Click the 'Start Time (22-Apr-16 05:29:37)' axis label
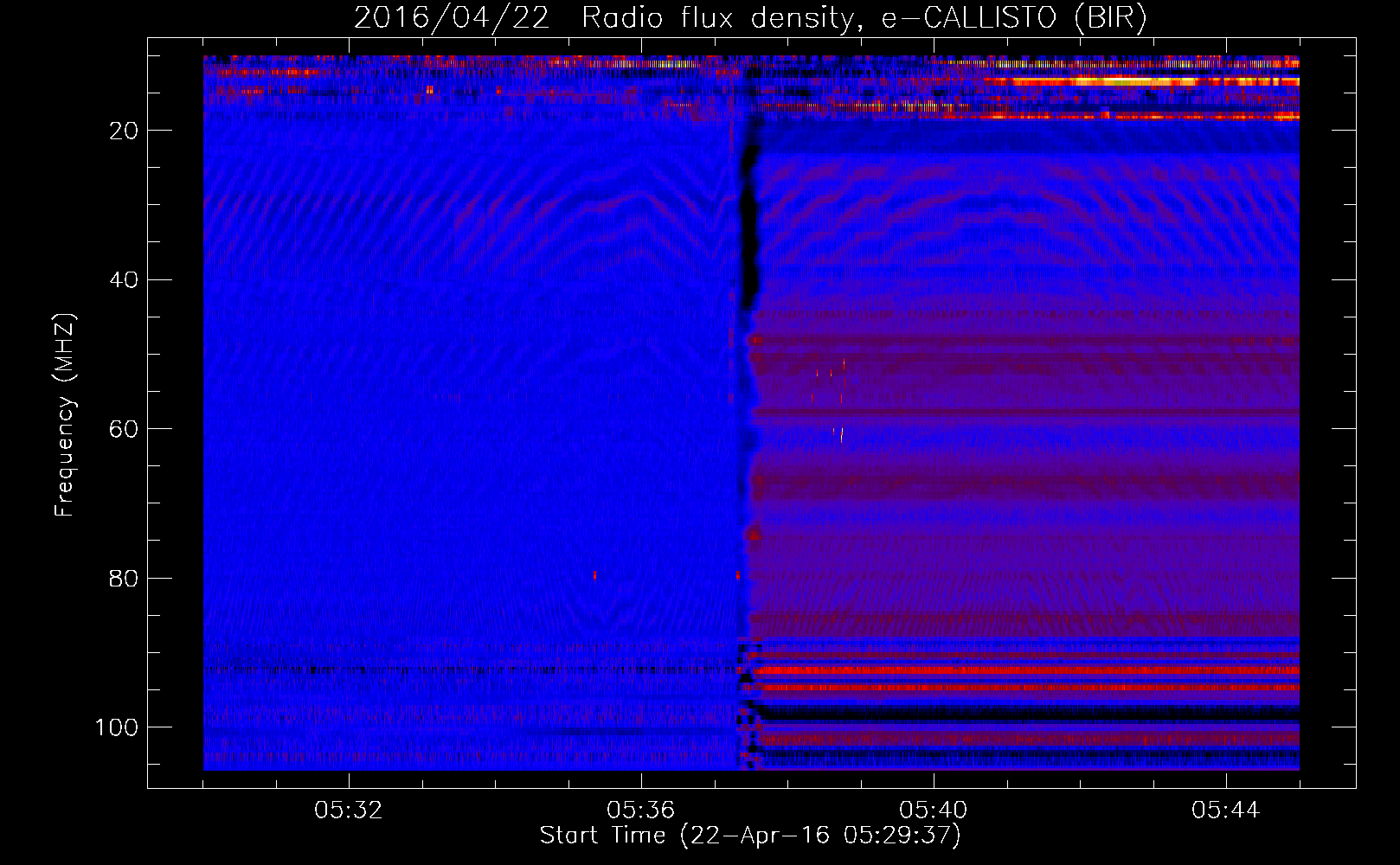Image resolution: width=1400 pixels, height=865 pixels. point(750,836)
